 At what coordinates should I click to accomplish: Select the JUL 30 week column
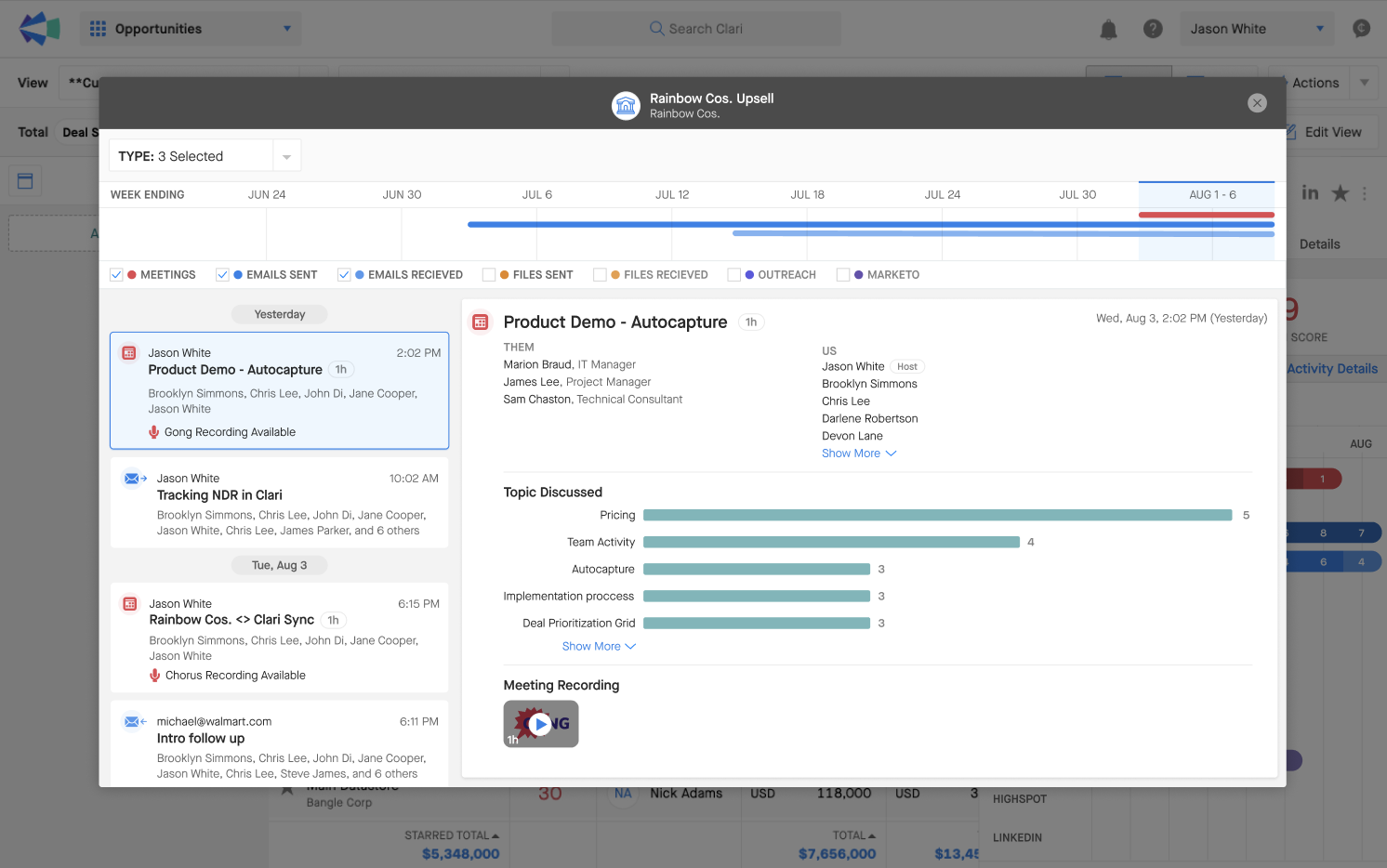pos(1077,194)
